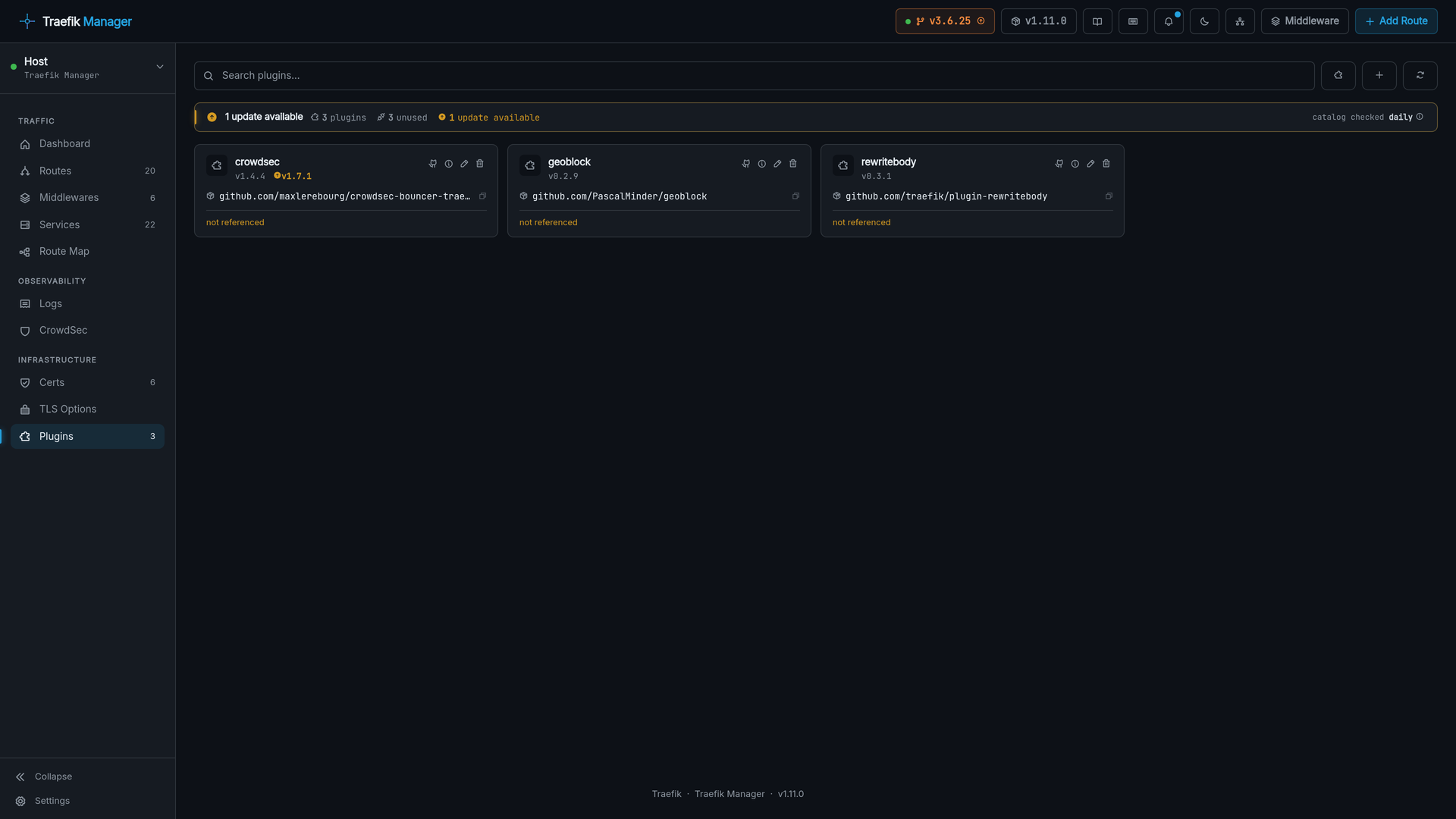Viewport: 1456px width, 819px height.
Task: Delete the rewritebody plugin
Action: pos(1106,164)
